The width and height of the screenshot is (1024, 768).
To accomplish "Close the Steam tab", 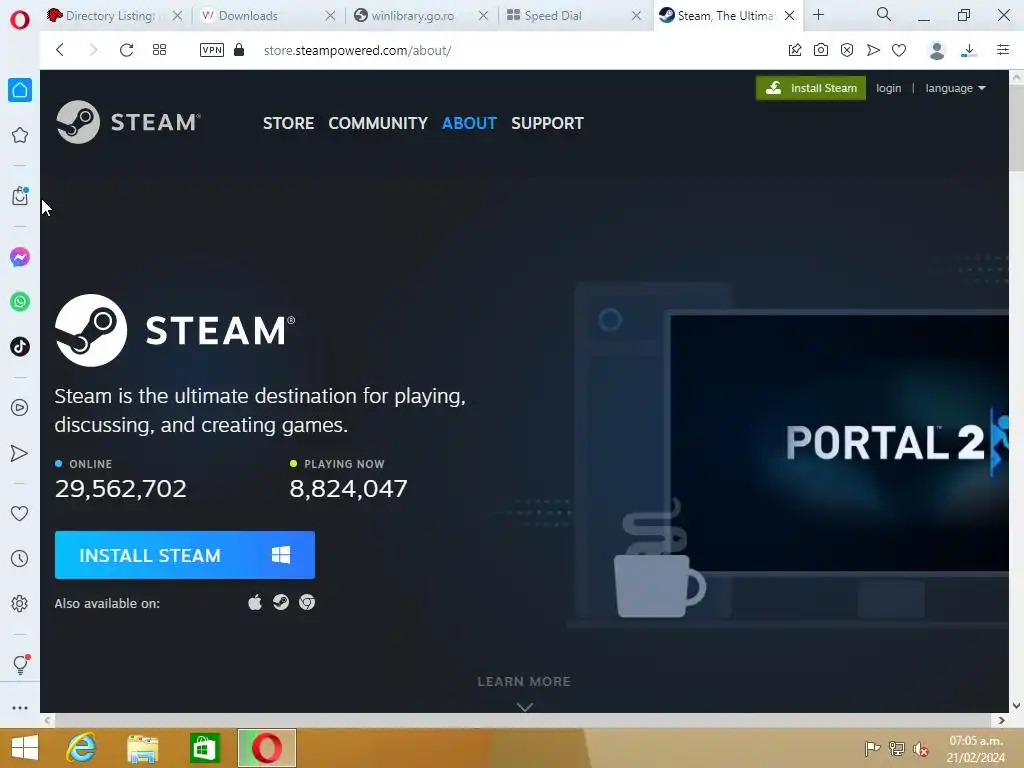I will pyautogui.click(x=790, y=16).
